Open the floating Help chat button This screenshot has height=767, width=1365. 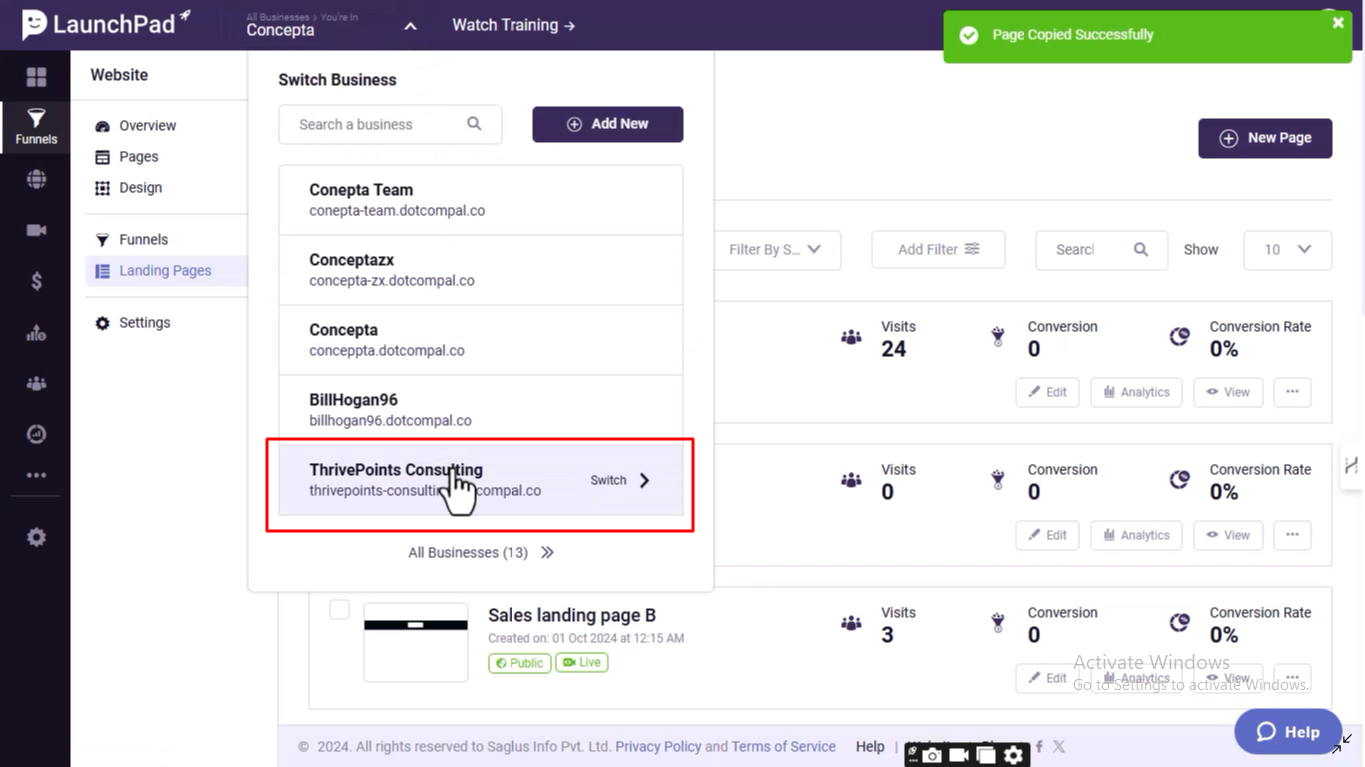[1288, 732]
